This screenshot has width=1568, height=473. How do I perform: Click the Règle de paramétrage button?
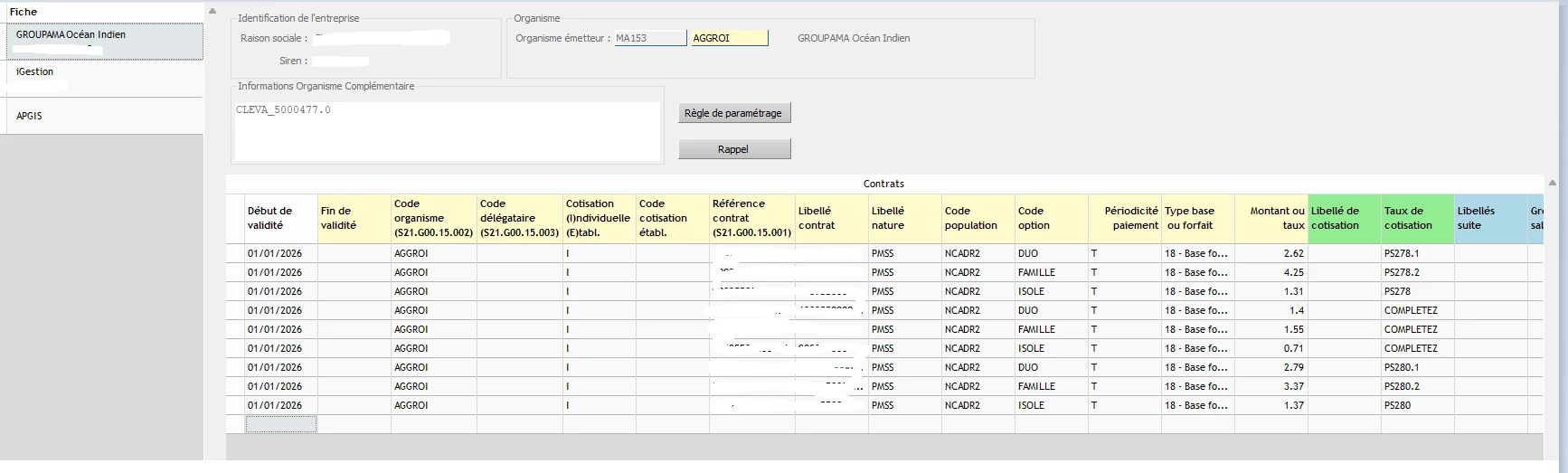click(733, 113)
